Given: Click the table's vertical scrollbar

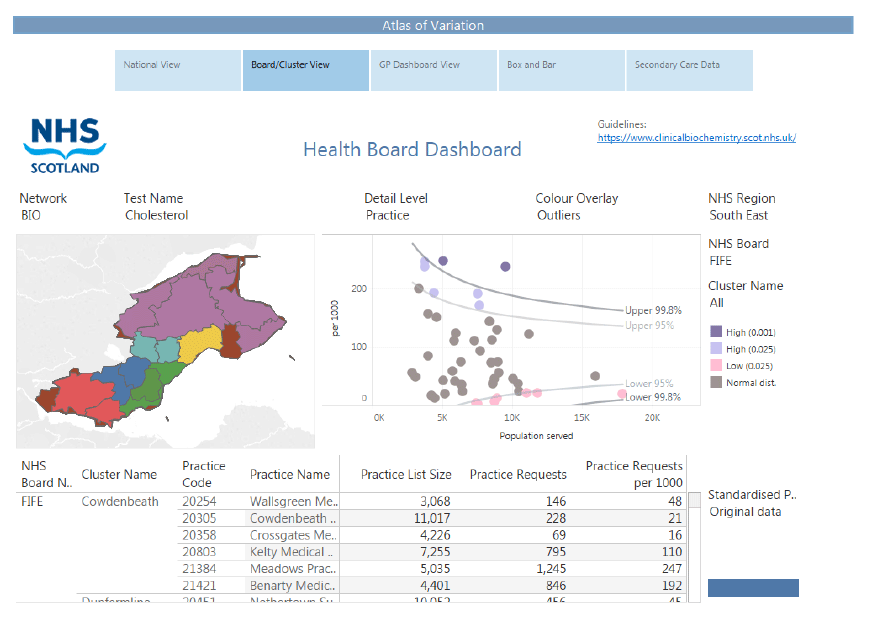Looking at the screenshot, I should [x=694, y=547].
